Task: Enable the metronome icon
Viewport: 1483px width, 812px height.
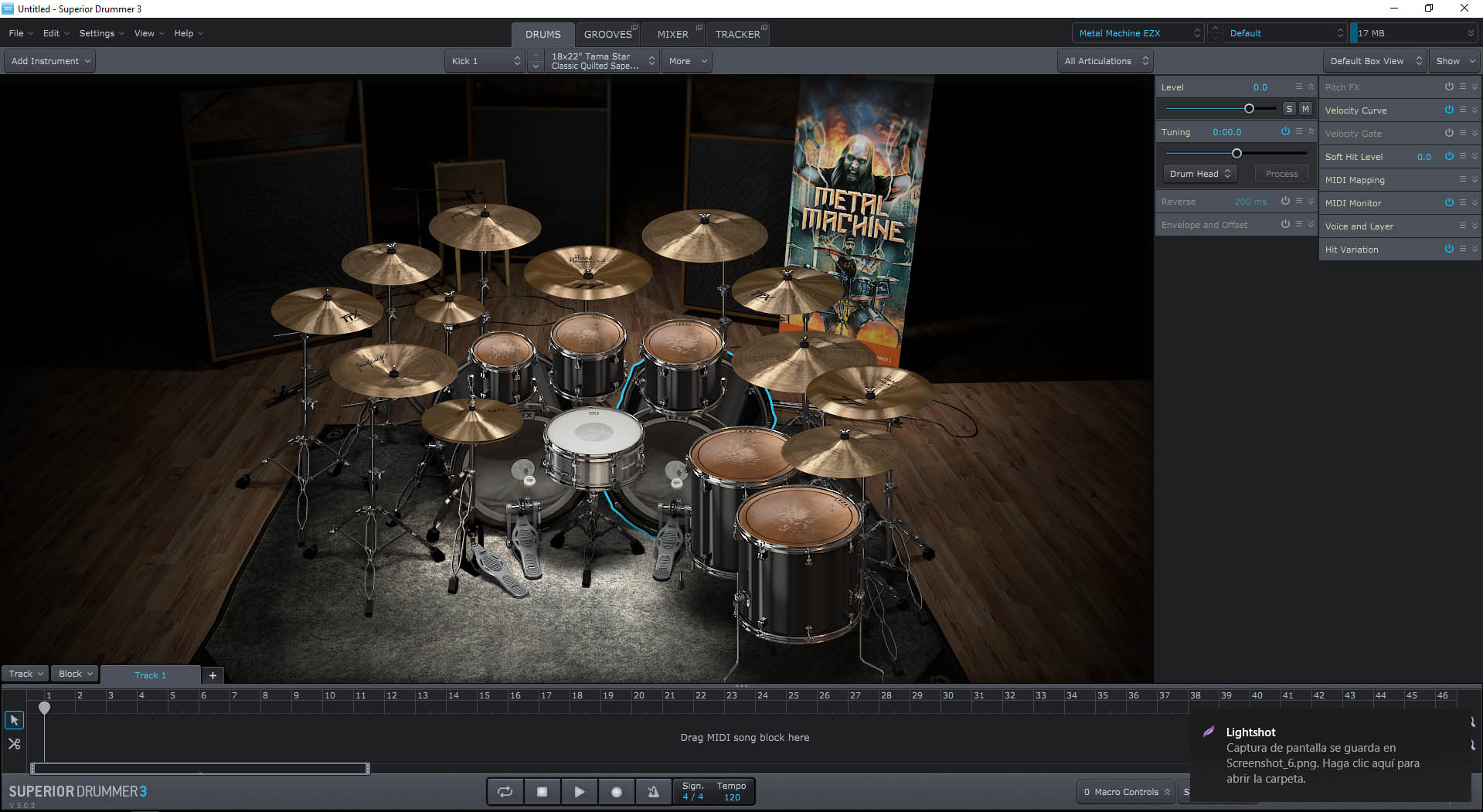Action: pyautogui.click(x=653, y=792)
